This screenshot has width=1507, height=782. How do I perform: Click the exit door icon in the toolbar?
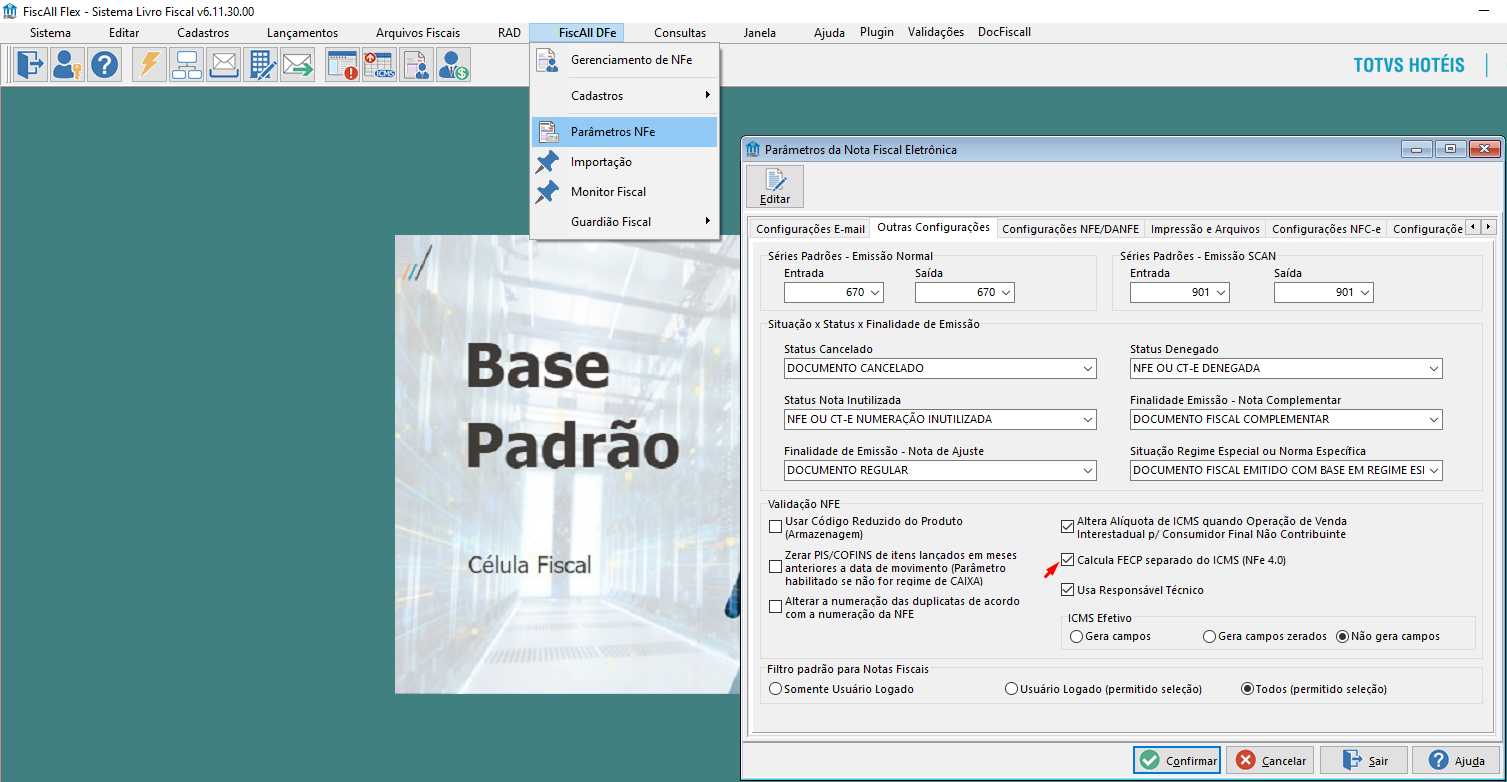tap(30, 65)
